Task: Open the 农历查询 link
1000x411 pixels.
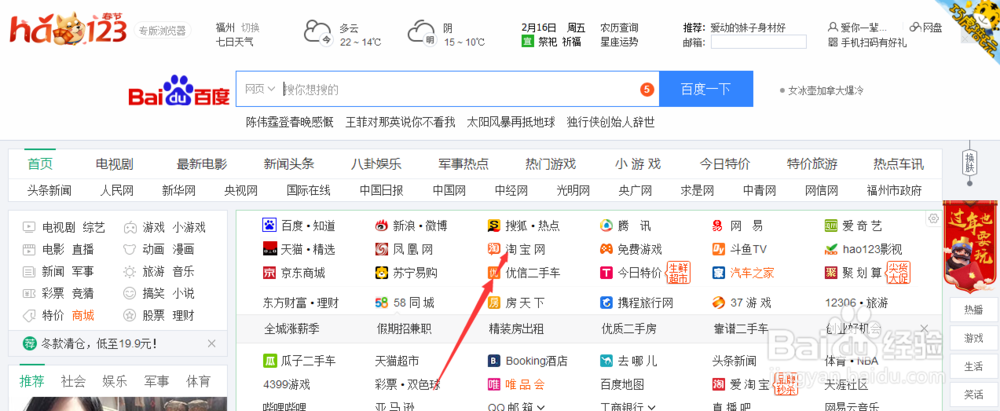Action: tap(619, 27)
